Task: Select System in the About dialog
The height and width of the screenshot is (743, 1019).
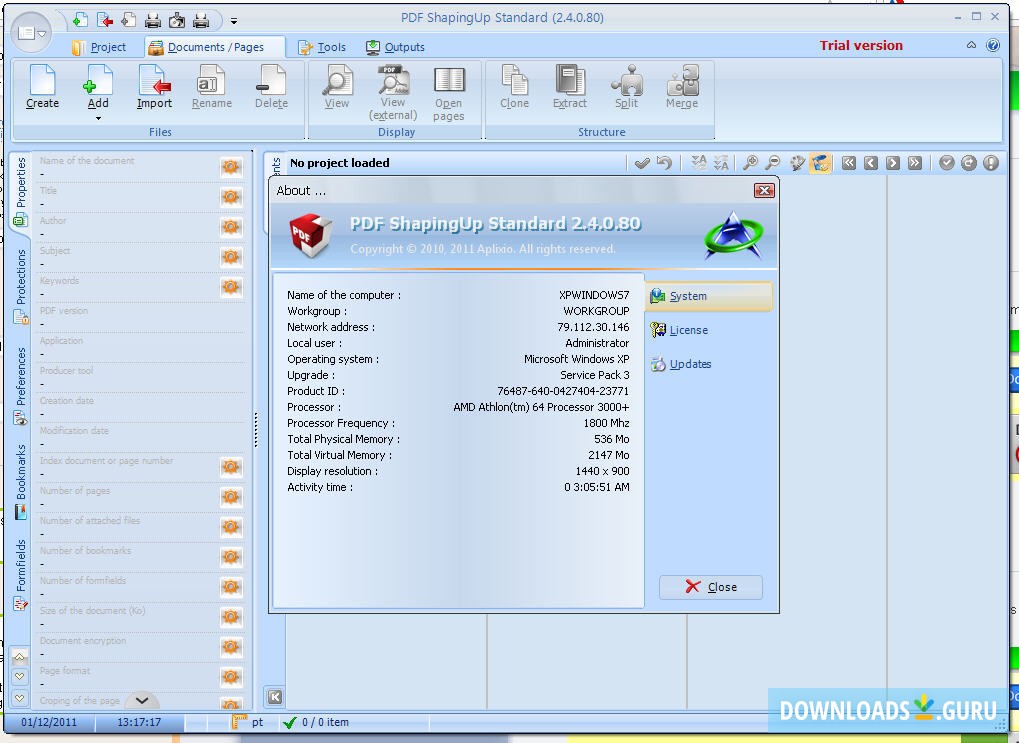Action: pyautogui.click(x=709, y=296)
